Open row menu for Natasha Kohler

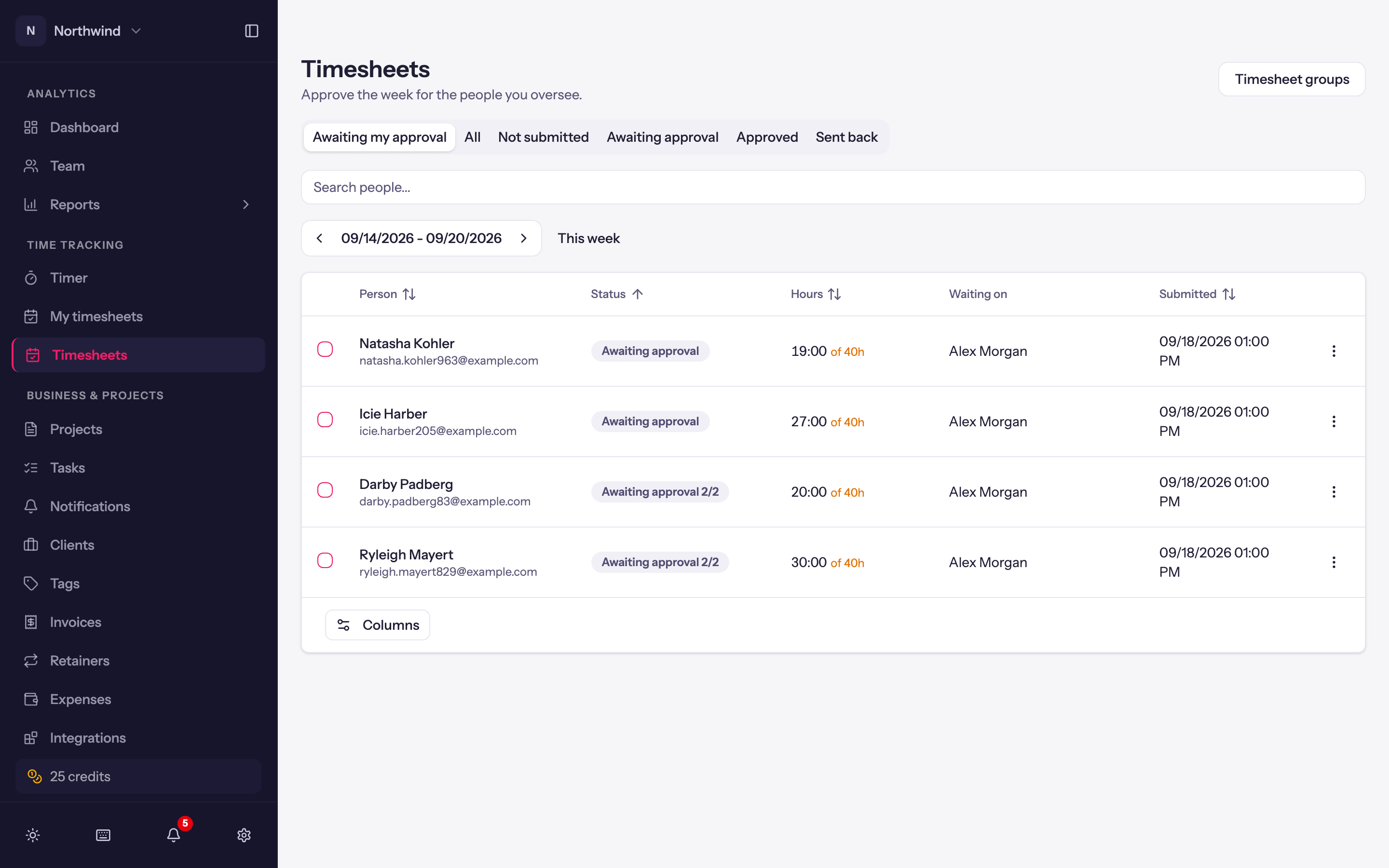point(1334,351)
